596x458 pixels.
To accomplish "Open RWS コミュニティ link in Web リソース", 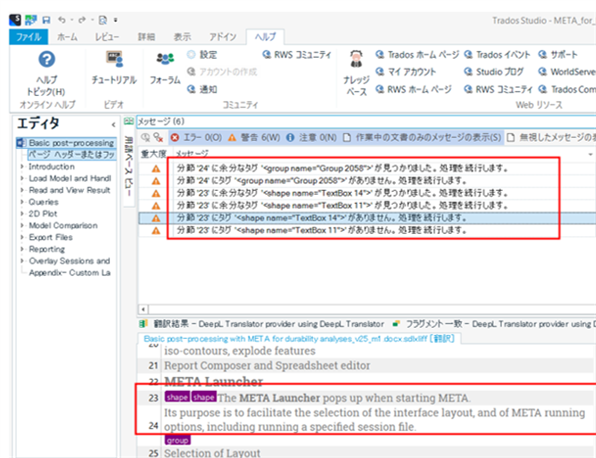I will [498, 89].
